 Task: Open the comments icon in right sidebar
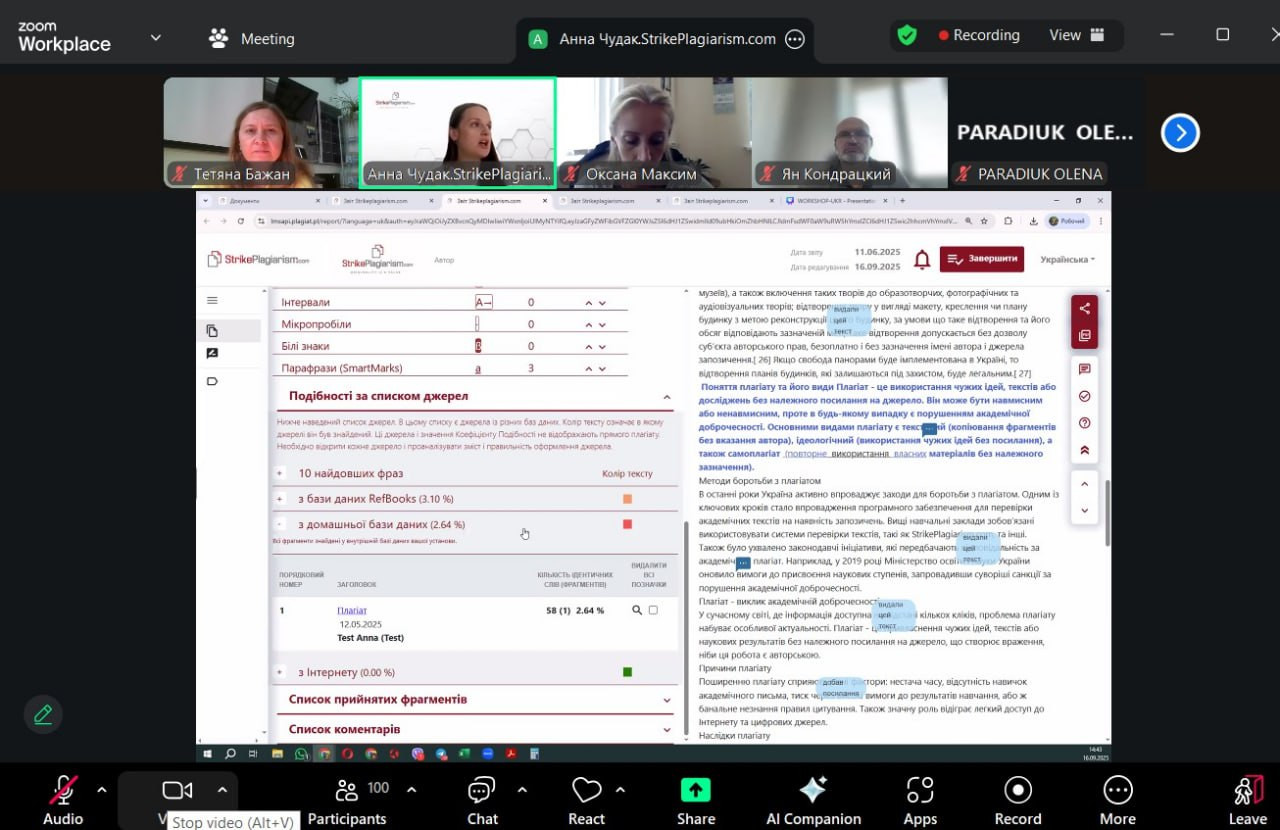[x=1084, y=369]
